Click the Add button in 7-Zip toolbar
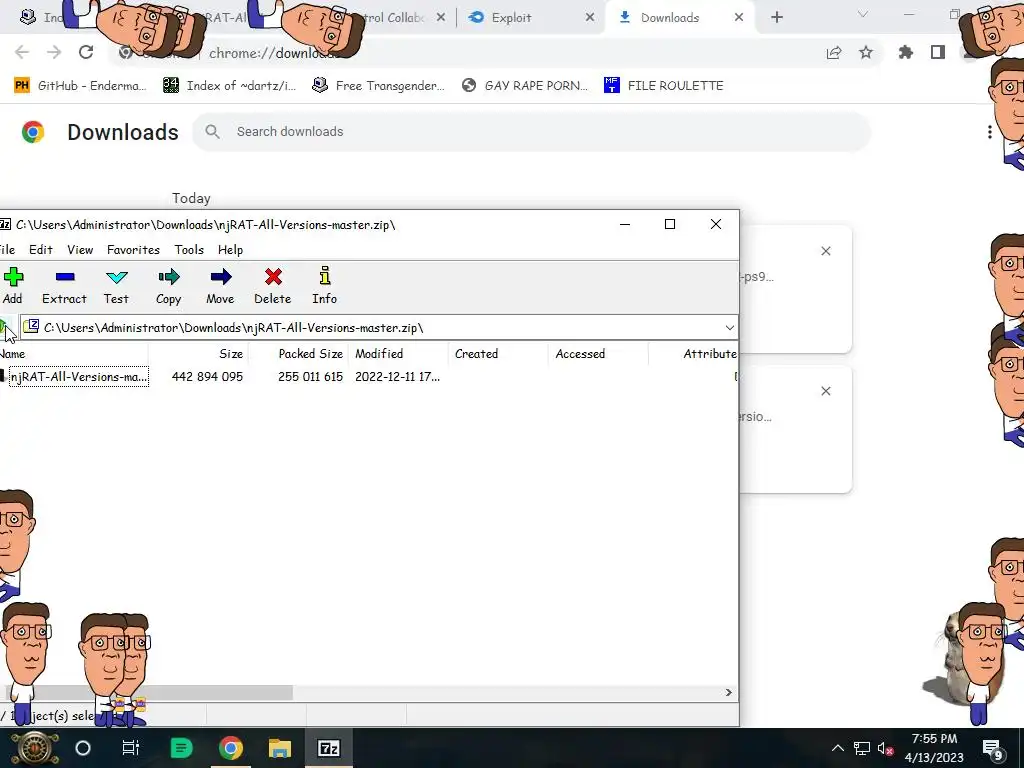 12,286
